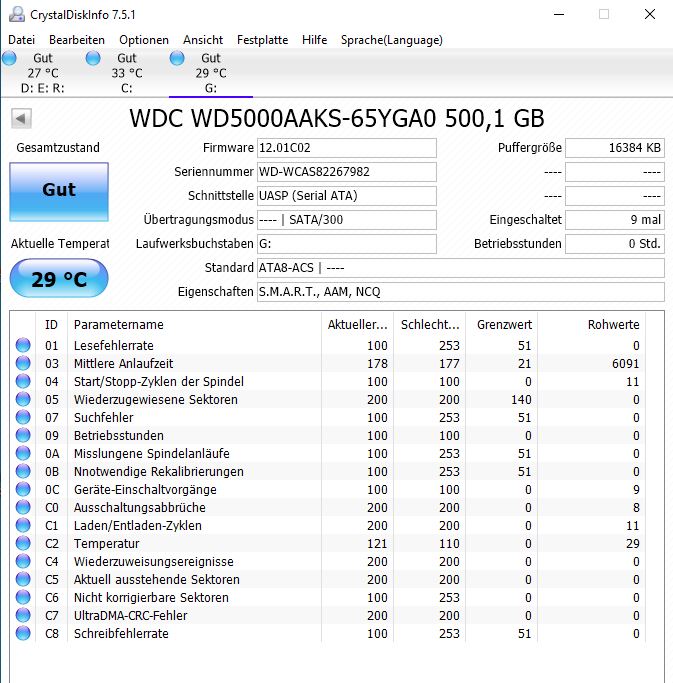Click status icon of Laden/Entladen-Zyklen row
The image size is (673, 683).
coord(23,525)
